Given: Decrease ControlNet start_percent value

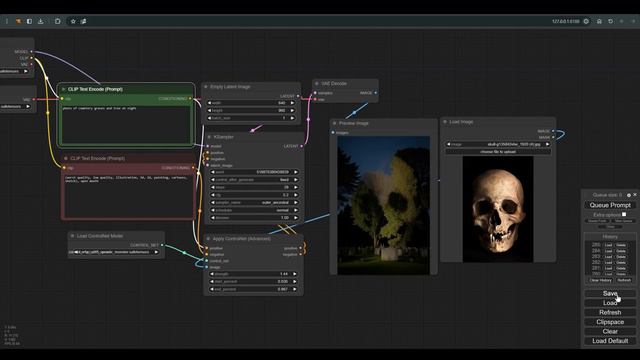Looking at the screenshot, I should (x=212, y=281).
